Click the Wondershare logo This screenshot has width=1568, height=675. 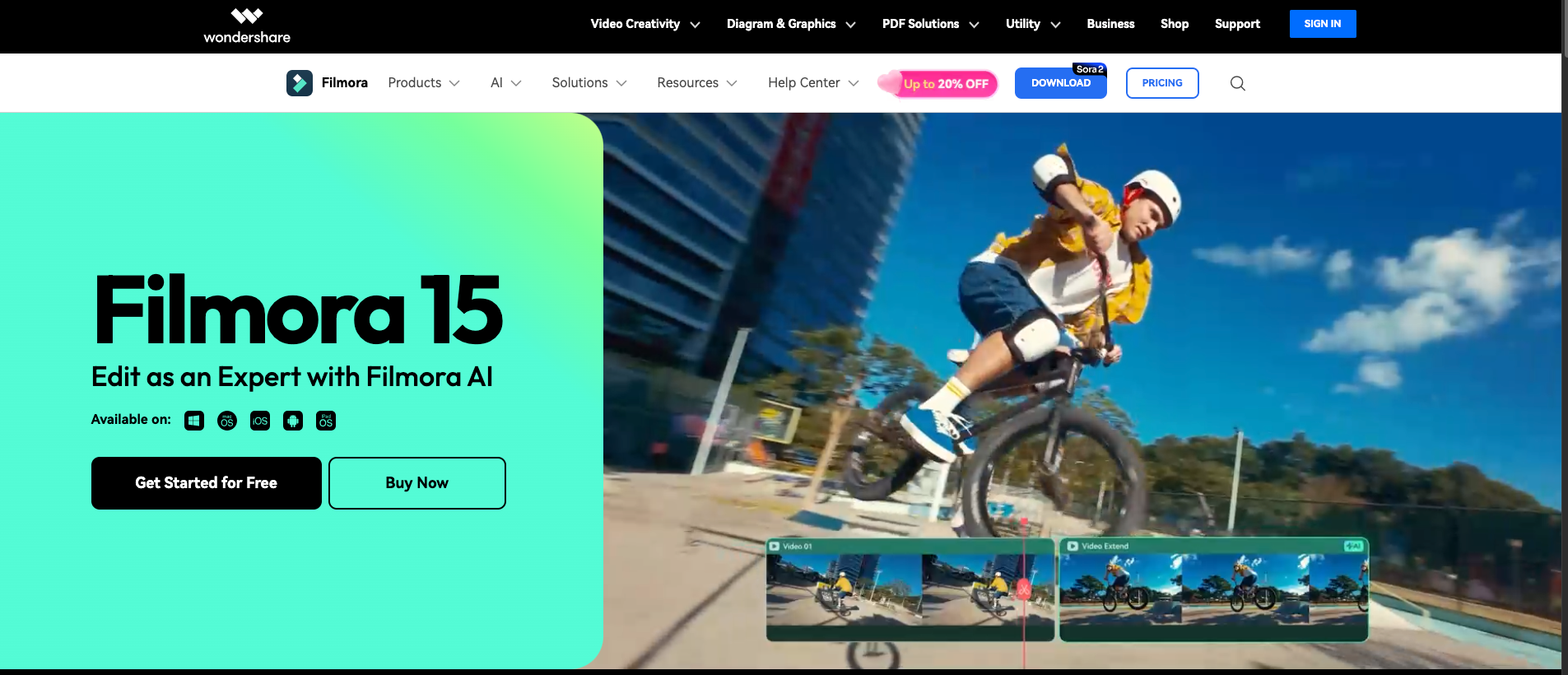pyautogui.click(x=247, y=26)
